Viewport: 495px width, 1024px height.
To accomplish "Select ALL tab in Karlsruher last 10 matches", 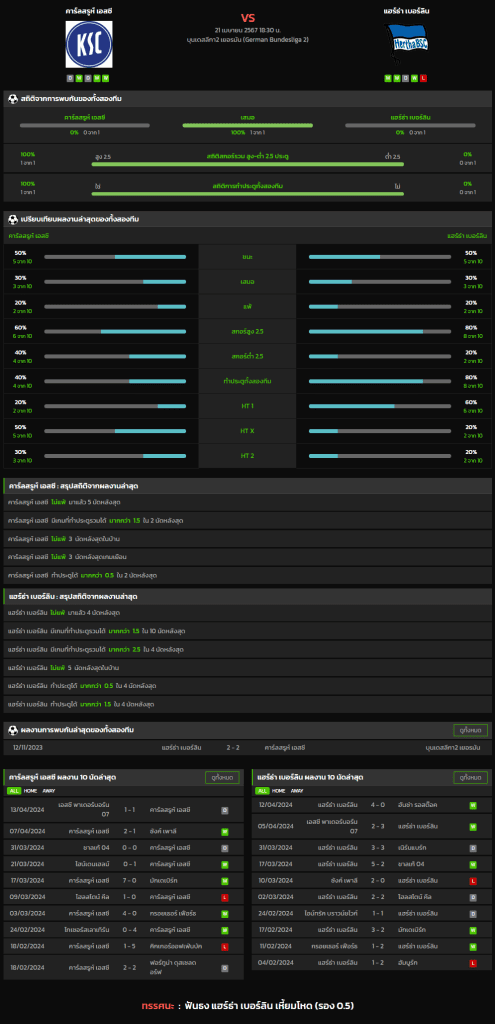I will [x=13, y=791].
